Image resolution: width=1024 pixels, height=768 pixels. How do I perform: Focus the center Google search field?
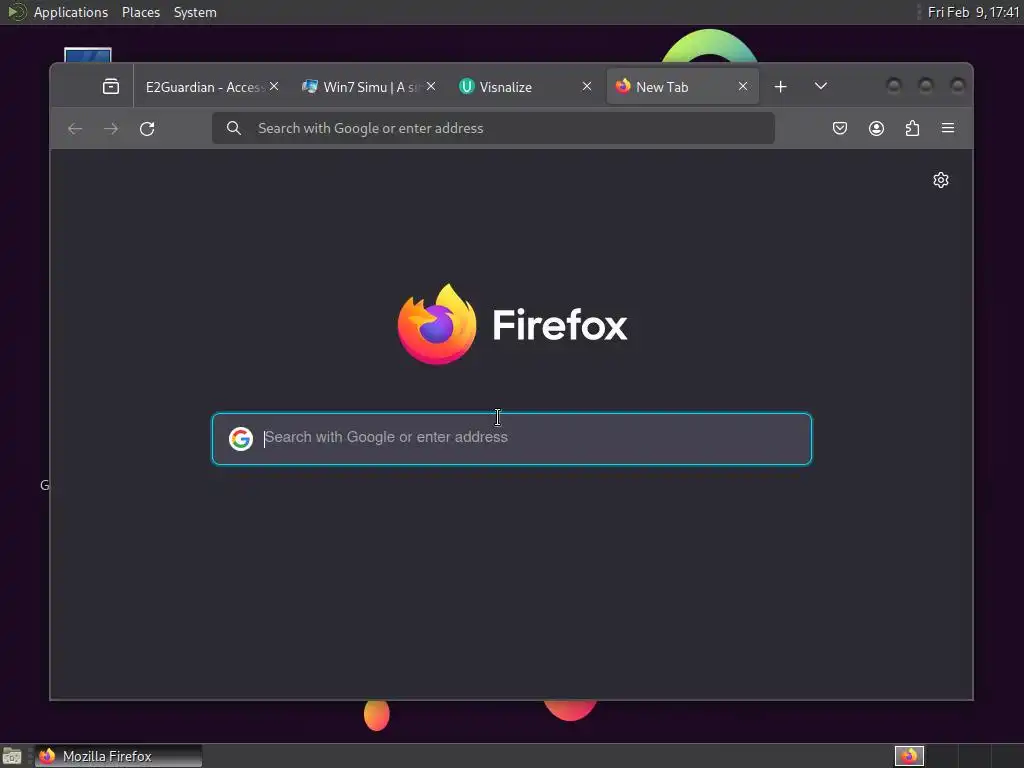point(512,439)
